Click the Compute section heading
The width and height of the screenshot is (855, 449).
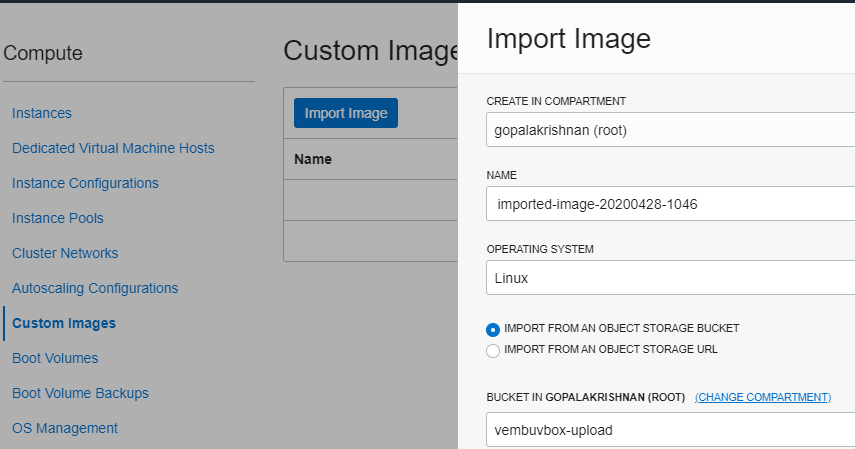click(x=43, y=53)
